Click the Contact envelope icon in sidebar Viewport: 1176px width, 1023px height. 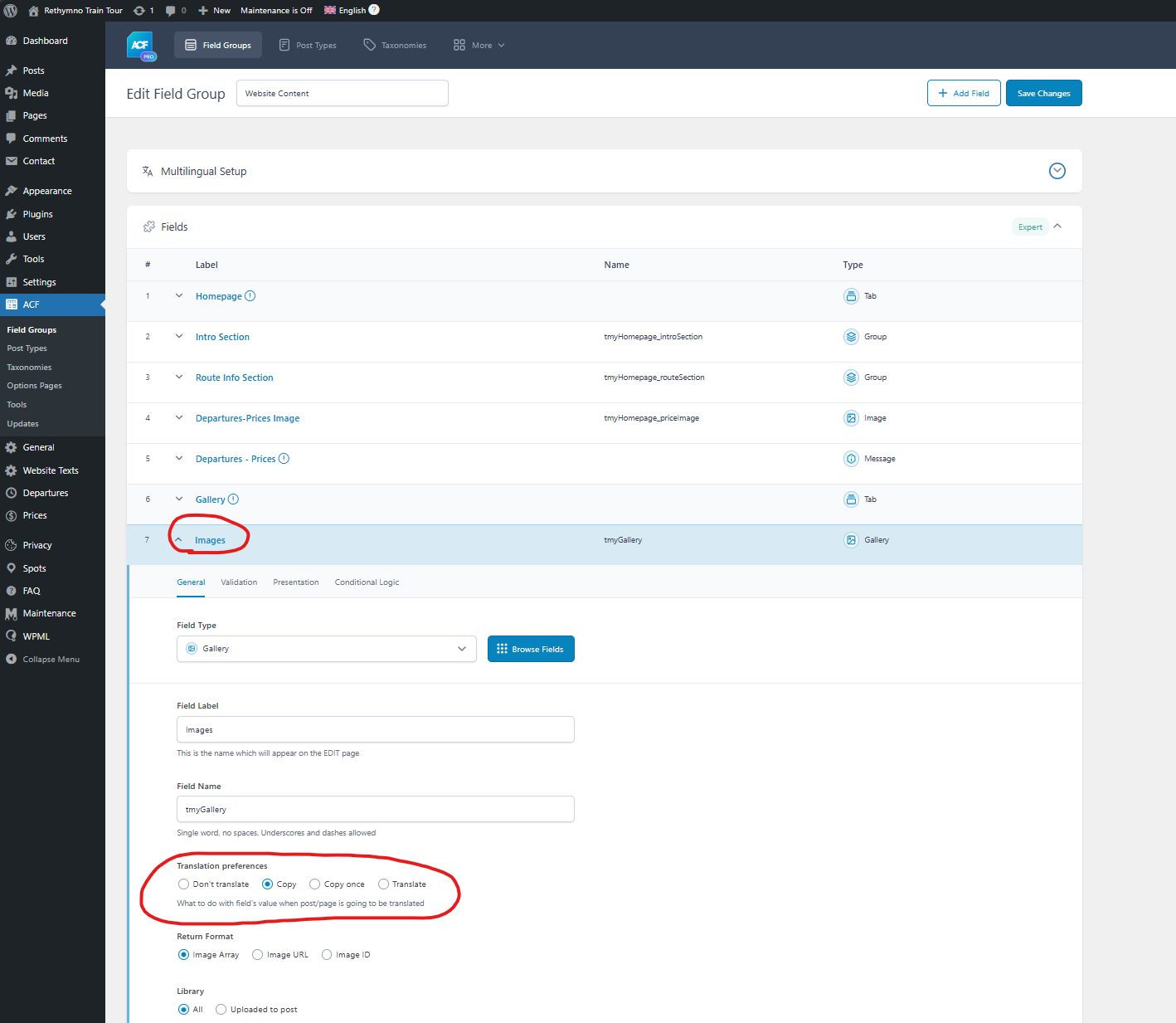12,161
